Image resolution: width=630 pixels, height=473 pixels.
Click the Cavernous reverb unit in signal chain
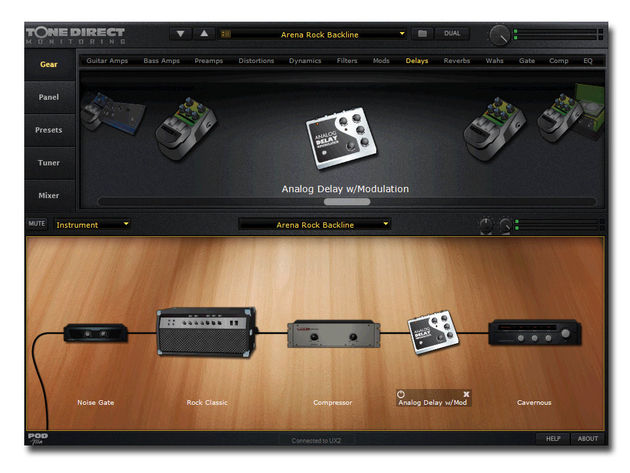point(535,332)
